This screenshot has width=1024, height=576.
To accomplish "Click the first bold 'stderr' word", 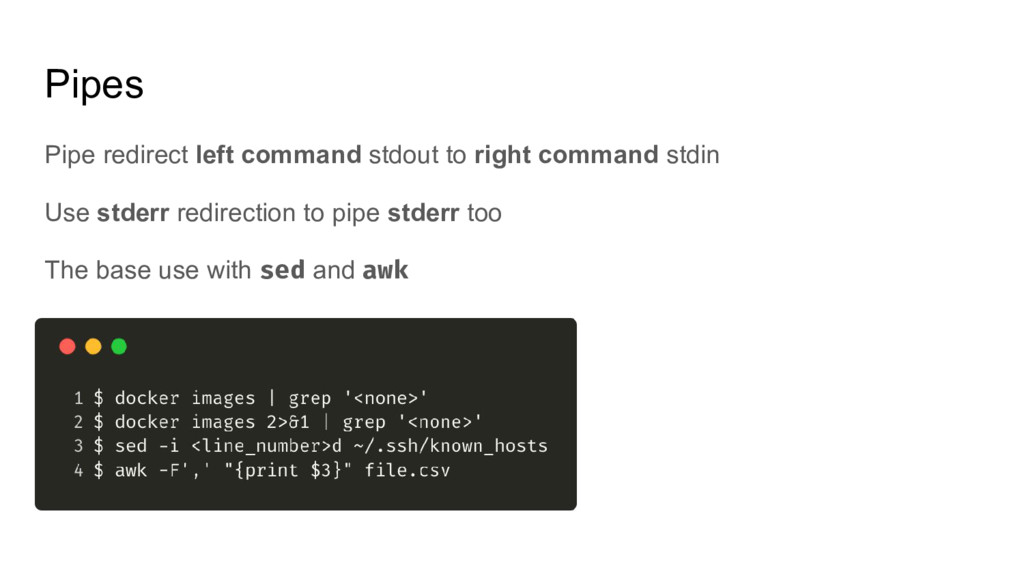I will 133,213.
